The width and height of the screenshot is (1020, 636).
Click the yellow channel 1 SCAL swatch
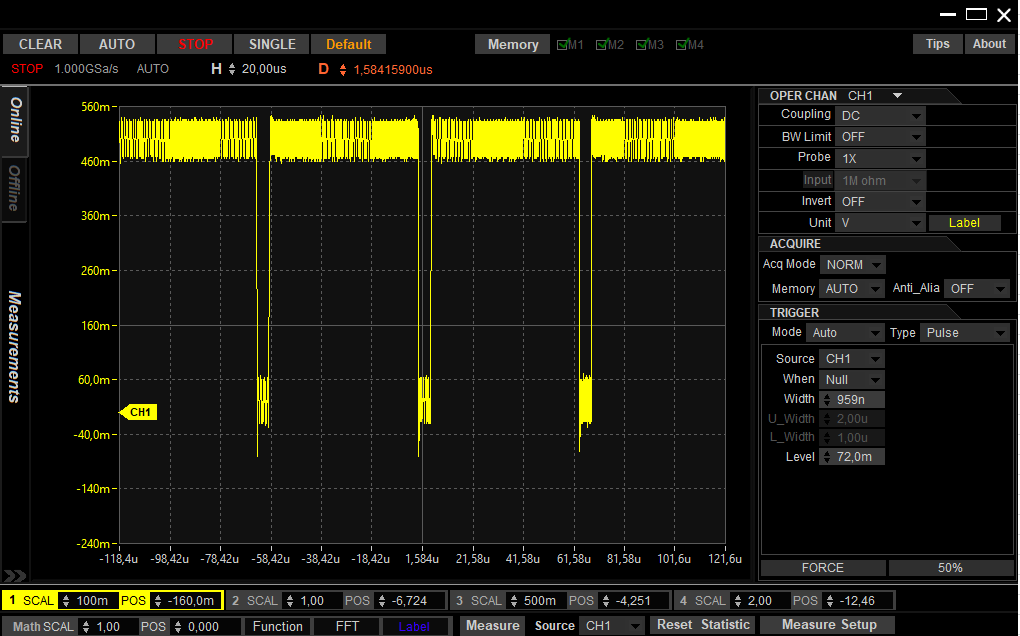pyautogui.click(x=30, y=601)
